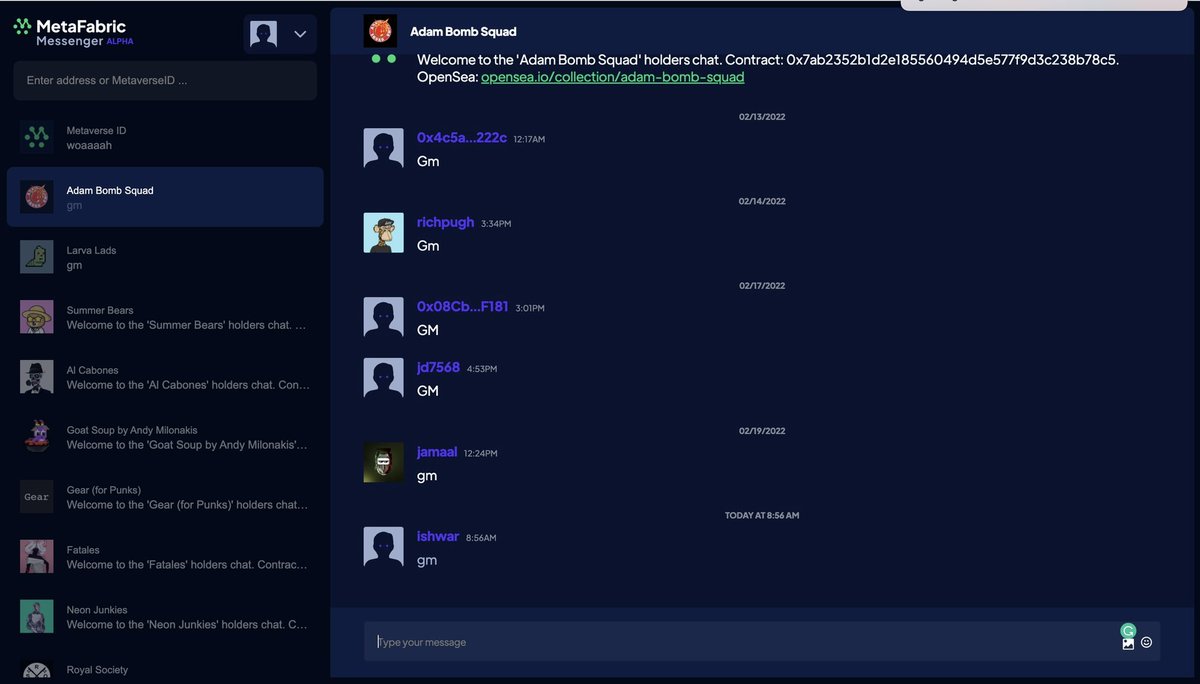
Task: Click the 3:34PM timestamp next to richpugh
Action: coord(496,224)
